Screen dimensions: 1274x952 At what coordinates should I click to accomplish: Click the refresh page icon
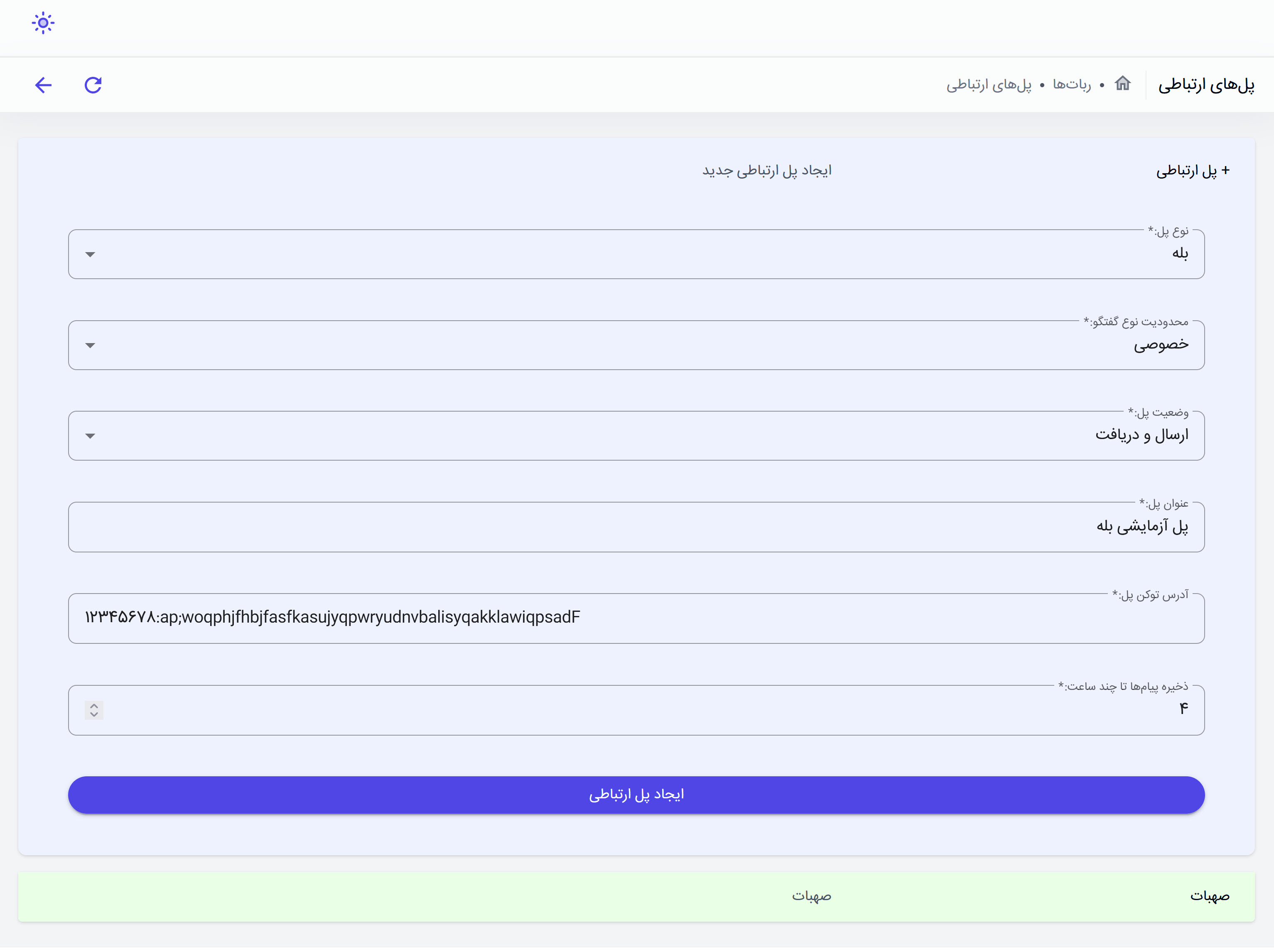point(93,85)
